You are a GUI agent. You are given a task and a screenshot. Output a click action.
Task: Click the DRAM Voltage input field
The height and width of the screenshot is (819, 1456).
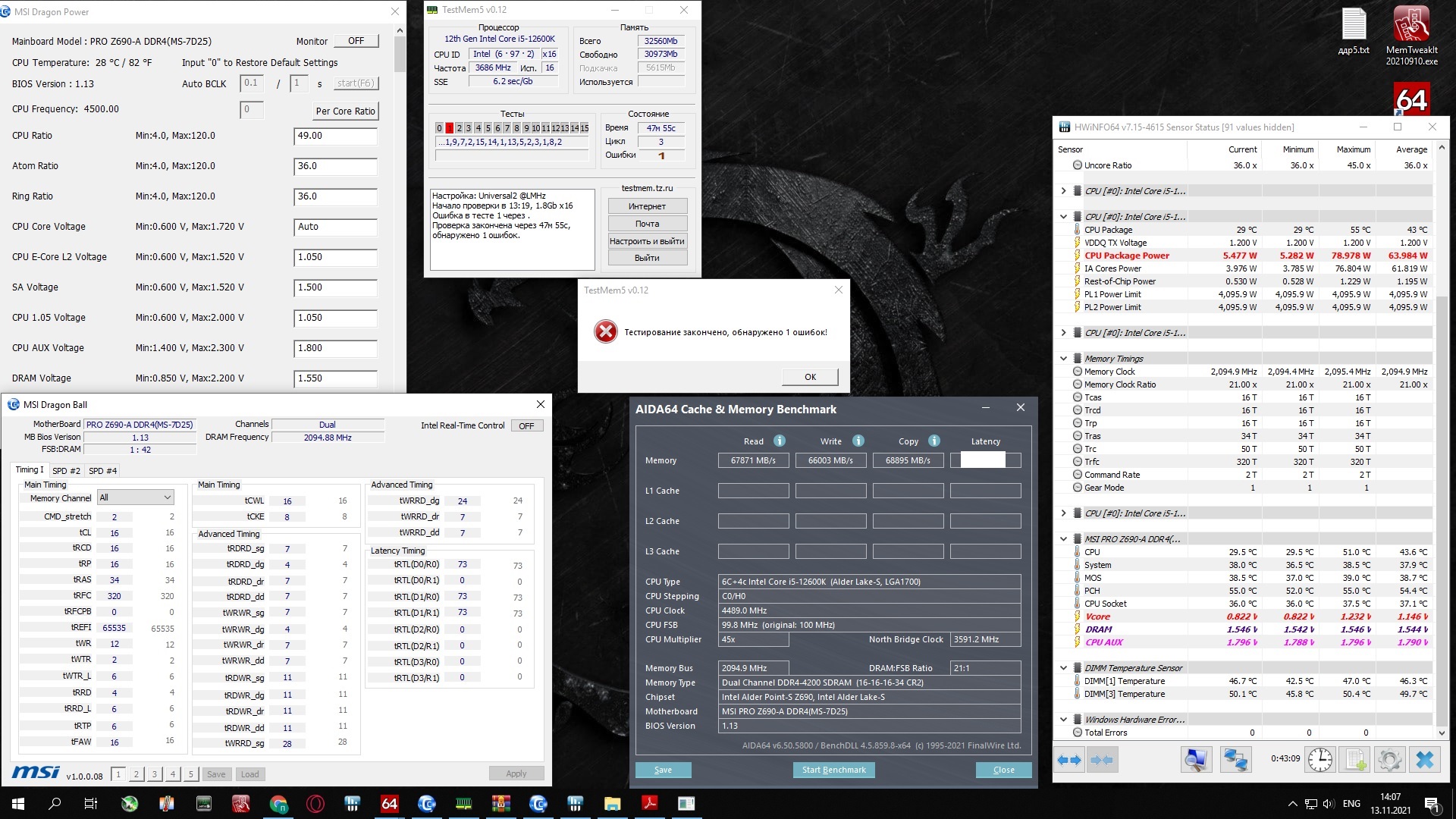coord(334,378)
